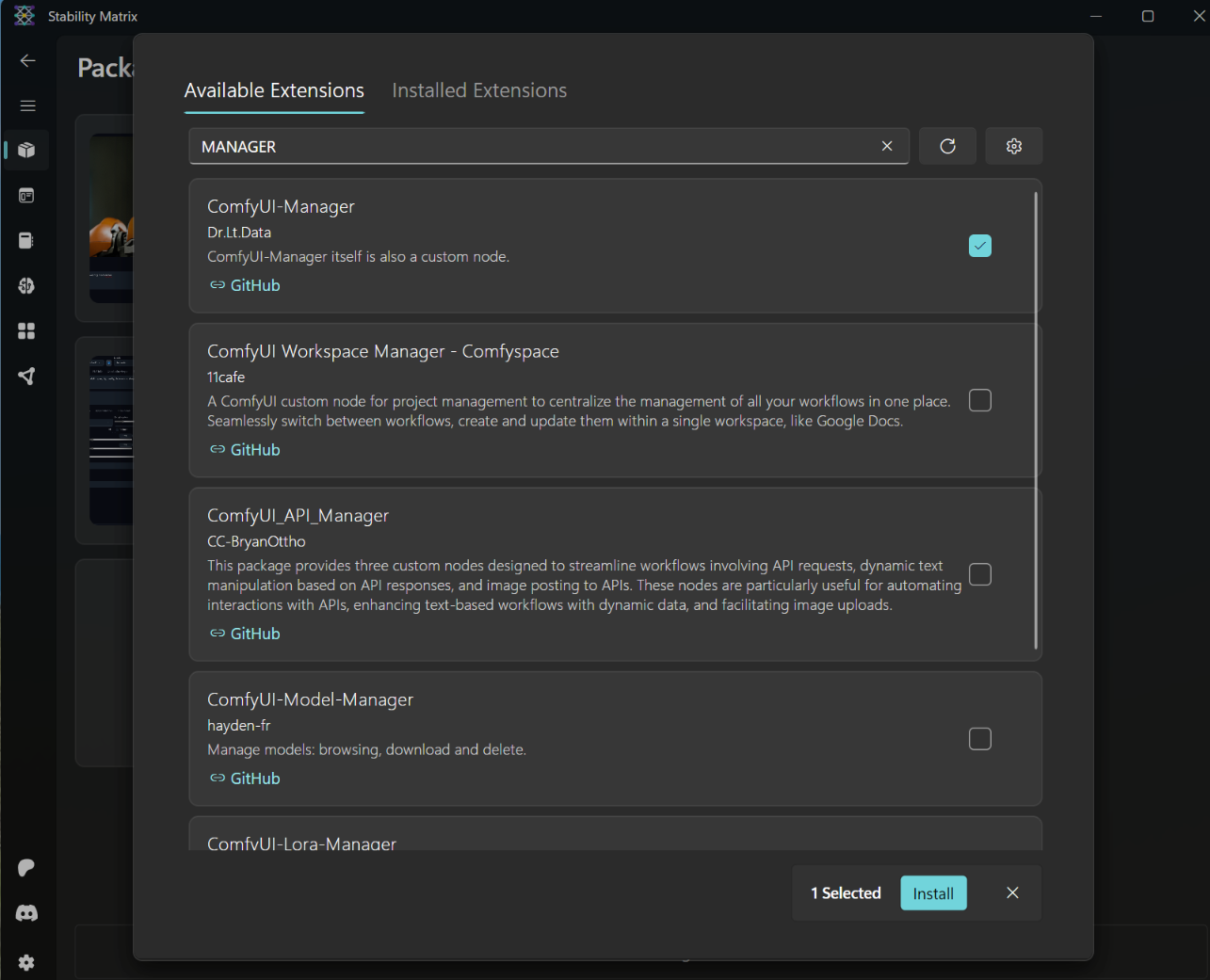
Task: Open the Workflows paper-plane icon
Action: (26, 377)
